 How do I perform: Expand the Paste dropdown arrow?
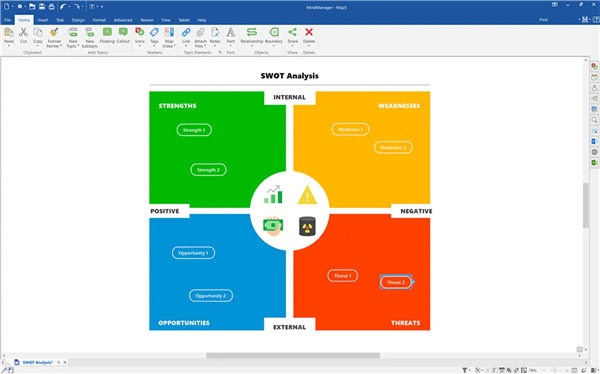[x=8, y=46]
